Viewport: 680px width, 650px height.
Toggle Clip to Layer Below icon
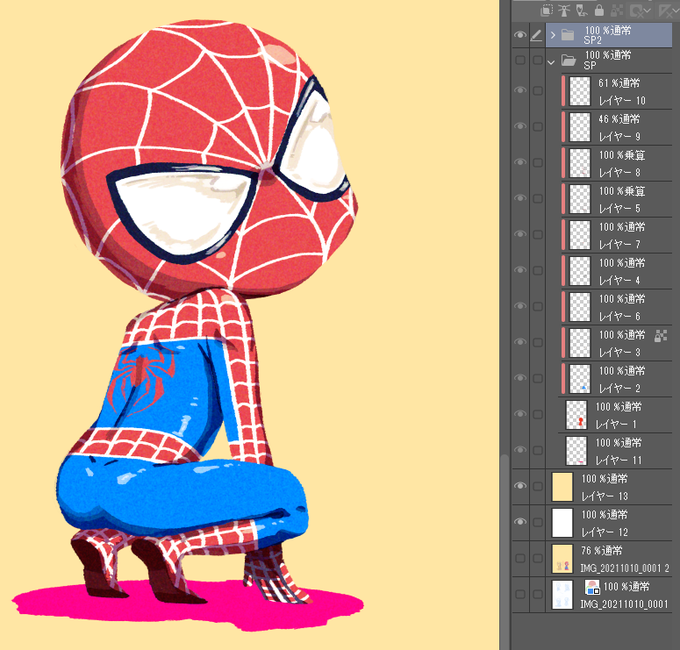(x=547, y=10)
